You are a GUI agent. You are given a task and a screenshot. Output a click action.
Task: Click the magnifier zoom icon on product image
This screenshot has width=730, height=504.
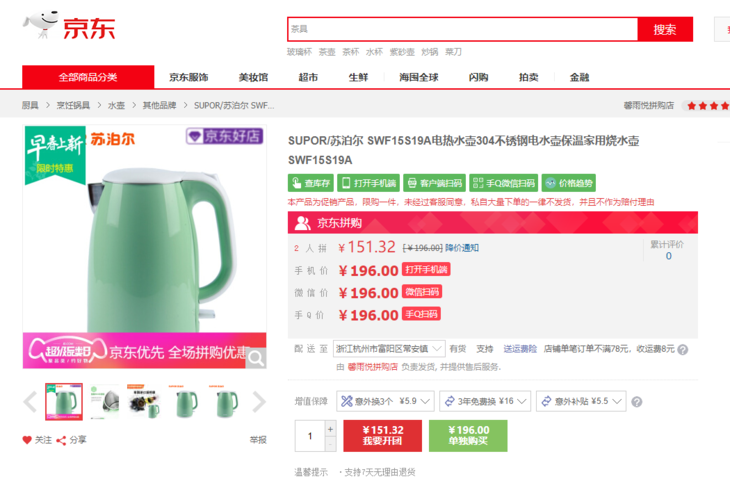[x=257, y=357]
